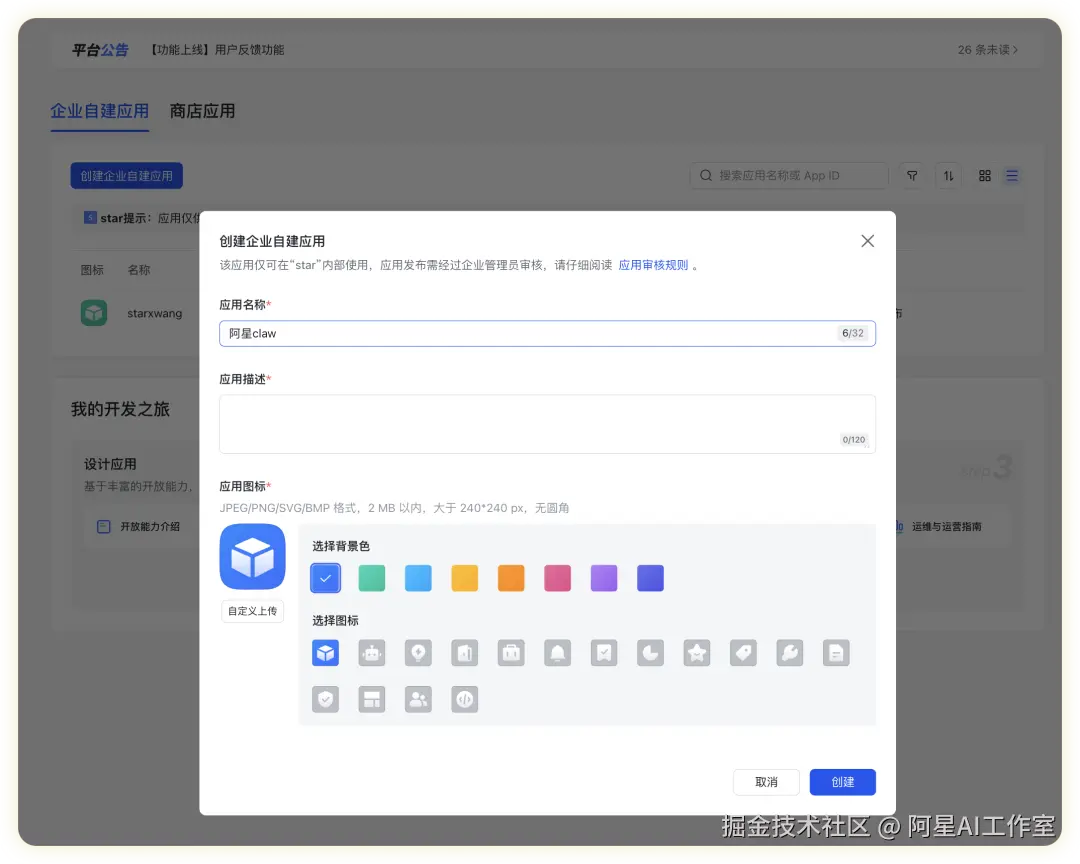The height and width of the screenshot is (864, 1080).
Task: Click the sort order icon
Action: click(x=948, y=176)
